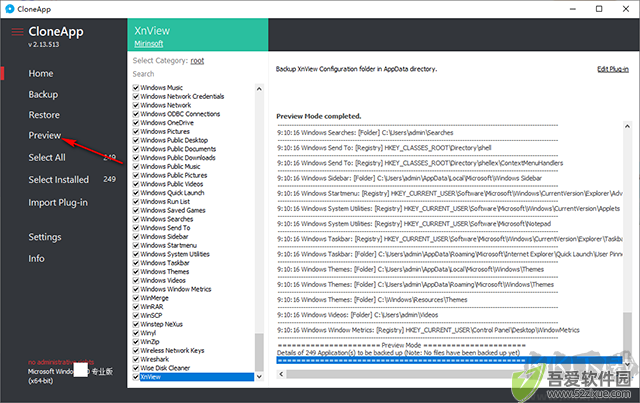Go to Home in sidebar
Viewport: 640px width, 403px height.
41,73
